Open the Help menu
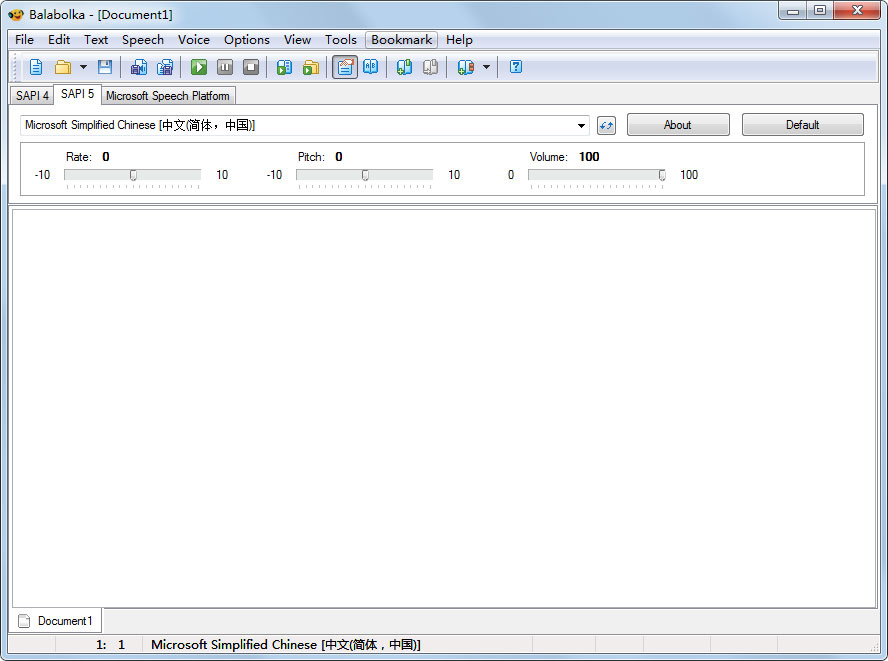The image size is (888, 661). 459,40
